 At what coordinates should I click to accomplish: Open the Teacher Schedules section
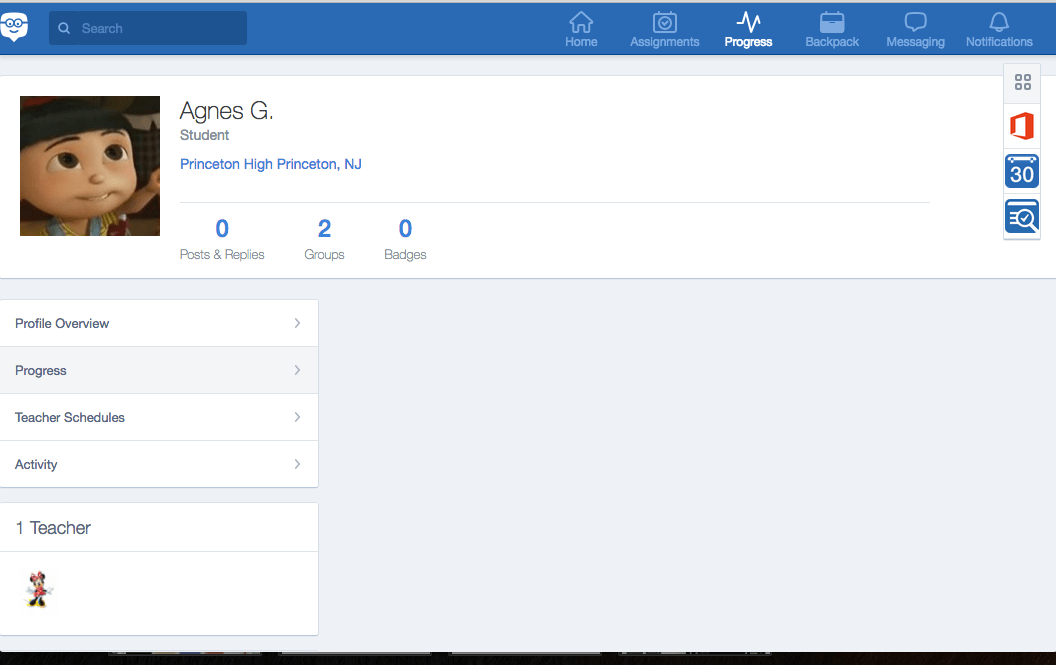point(159,418)
